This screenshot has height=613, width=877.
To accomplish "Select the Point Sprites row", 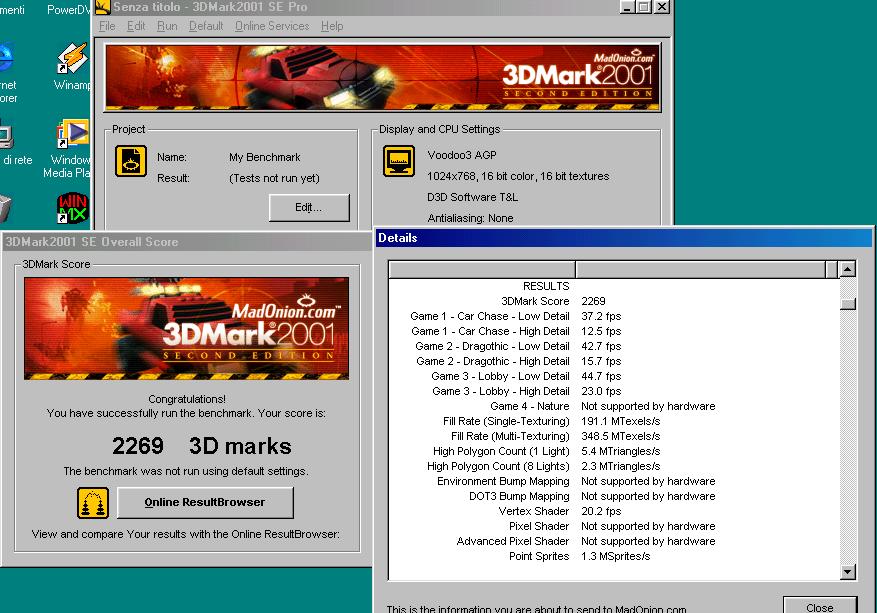I will (614, 557).
